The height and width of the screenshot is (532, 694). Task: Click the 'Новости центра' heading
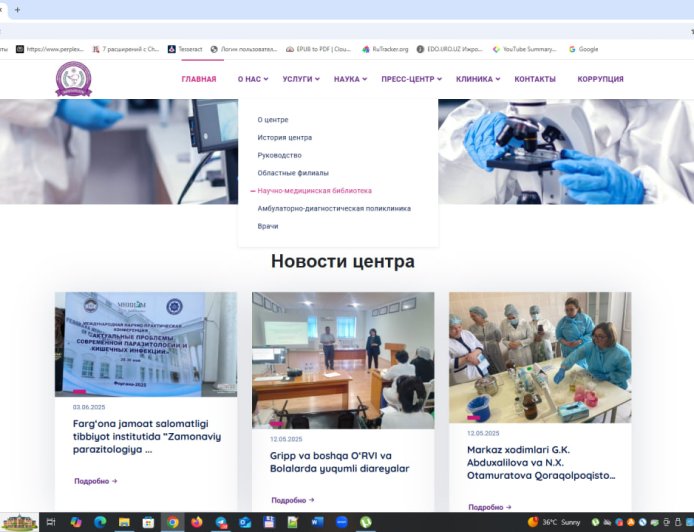[x=343, y=261]
